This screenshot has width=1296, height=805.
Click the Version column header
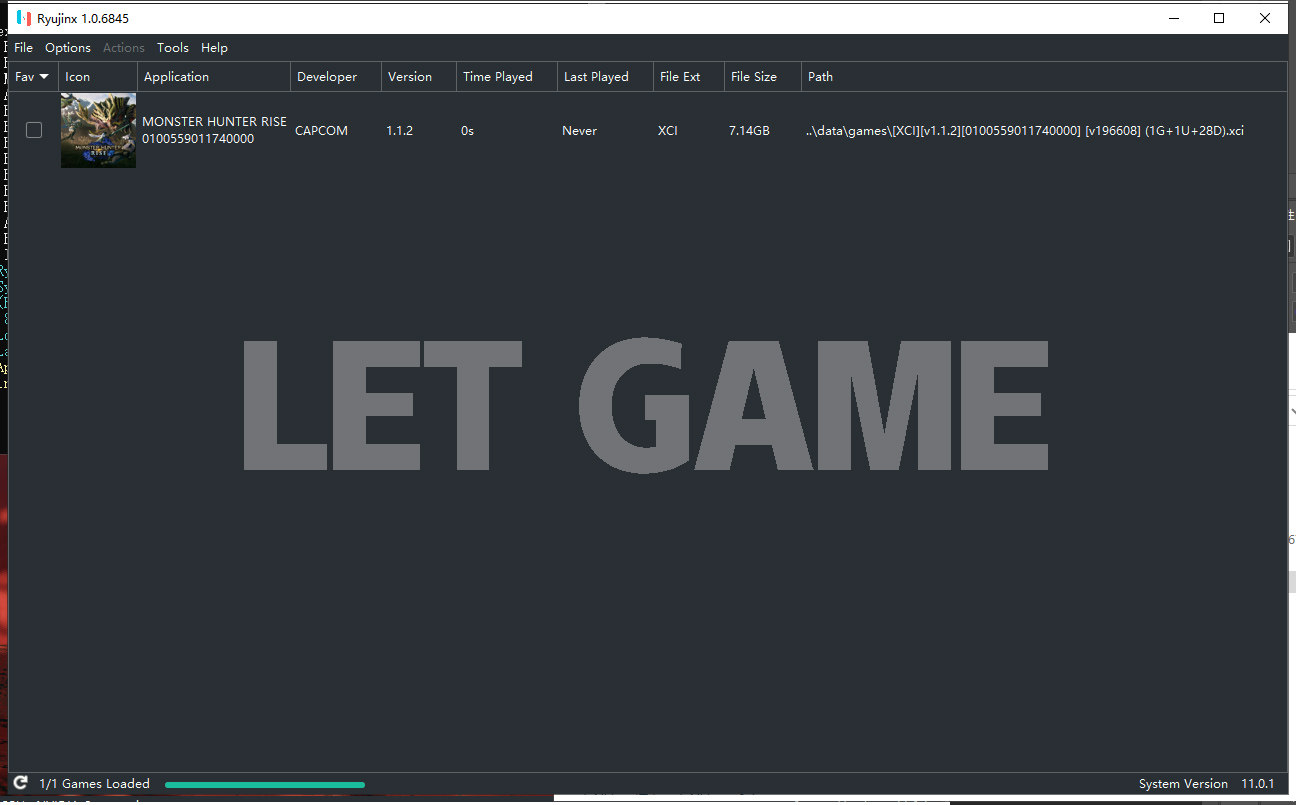[409, 77]
